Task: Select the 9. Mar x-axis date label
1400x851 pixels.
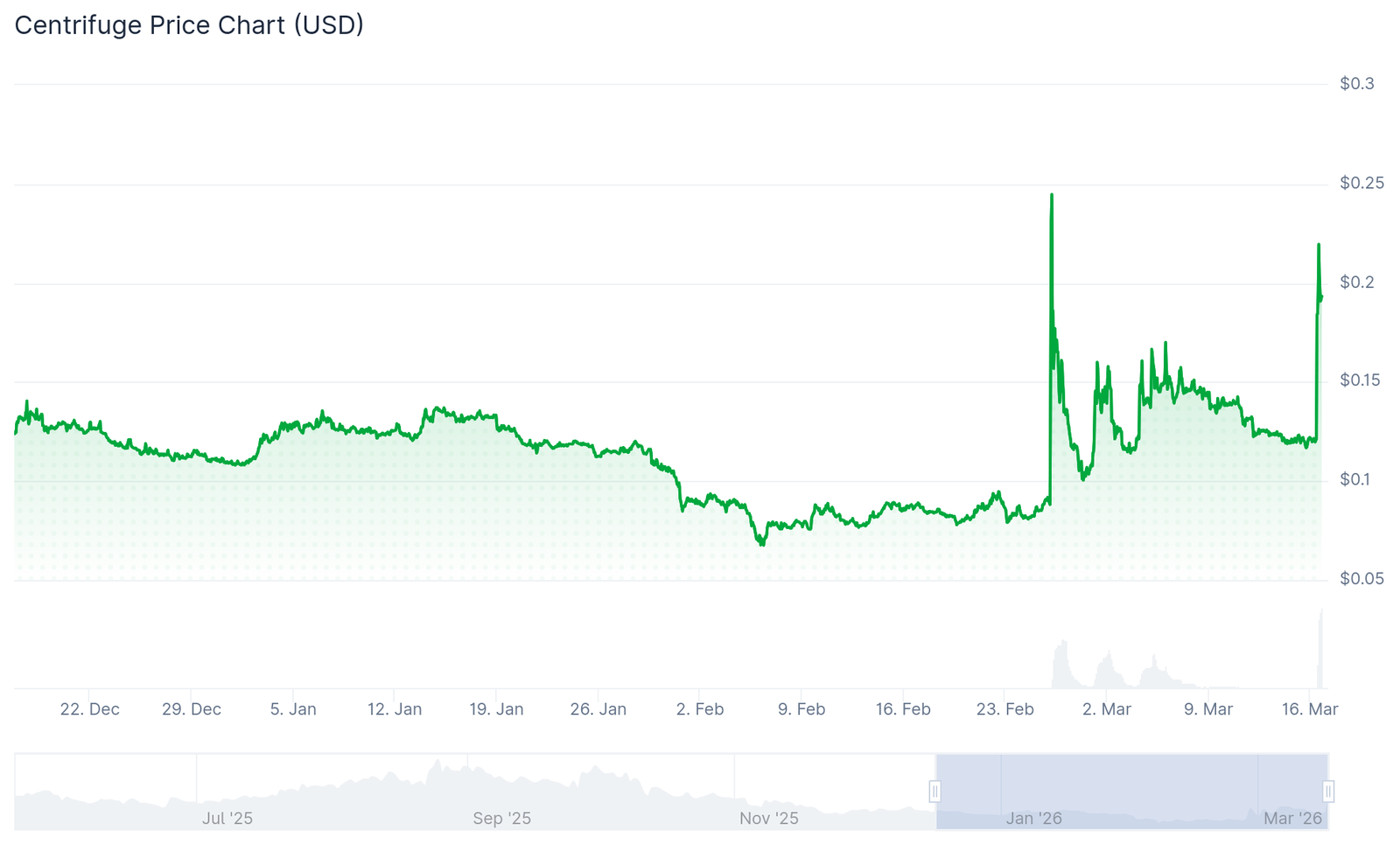Action: pyautogui.click(x=1208, y=709)
